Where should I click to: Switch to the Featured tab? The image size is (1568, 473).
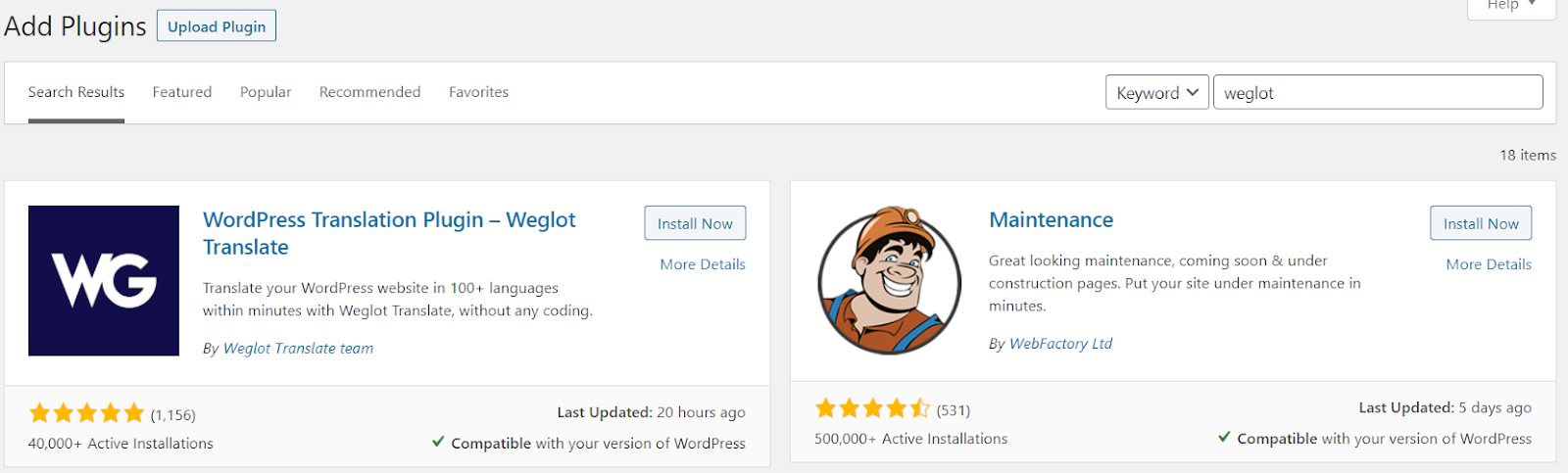(182, 92)
